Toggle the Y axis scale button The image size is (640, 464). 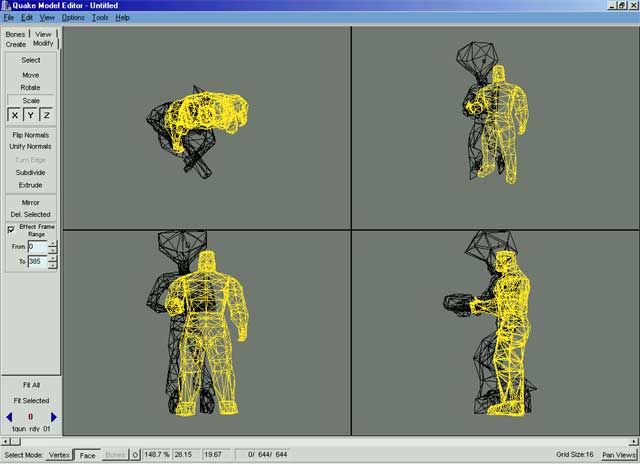click(x=30, y=115)
